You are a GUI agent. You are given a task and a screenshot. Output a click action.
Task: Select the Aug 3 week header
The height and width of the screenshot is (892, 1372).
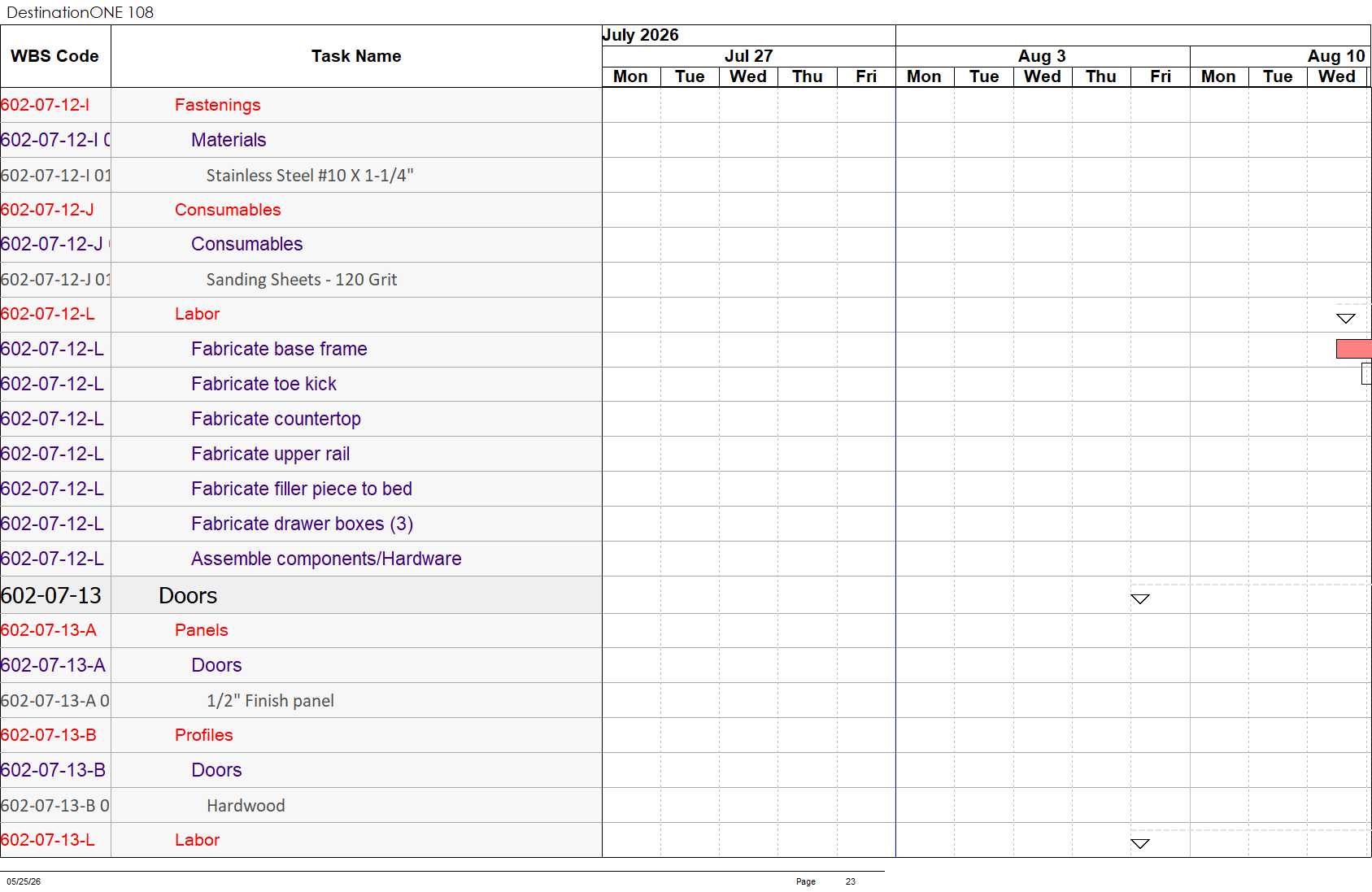1043,56
